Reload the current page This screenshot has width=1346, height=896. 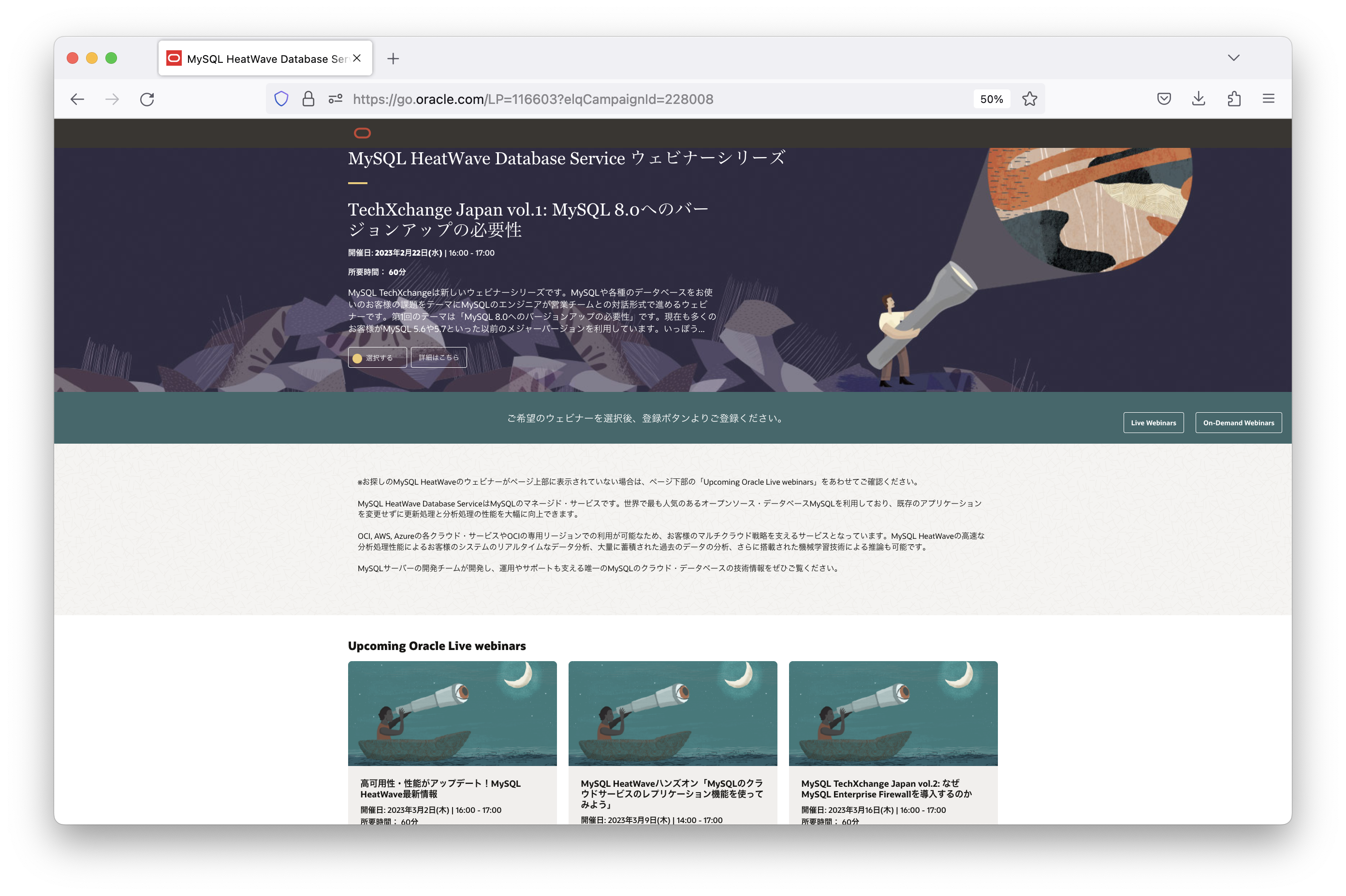[147, 100]
